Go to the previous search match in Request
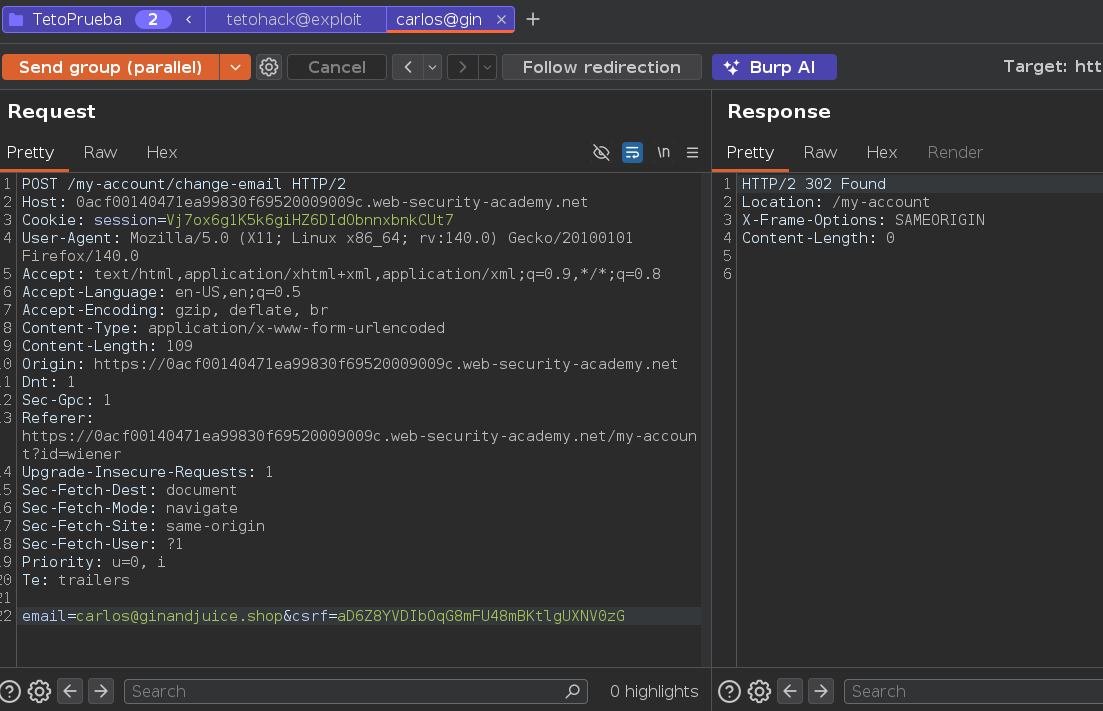This screenshot has width=1103, height=711. tap(70, 692)
